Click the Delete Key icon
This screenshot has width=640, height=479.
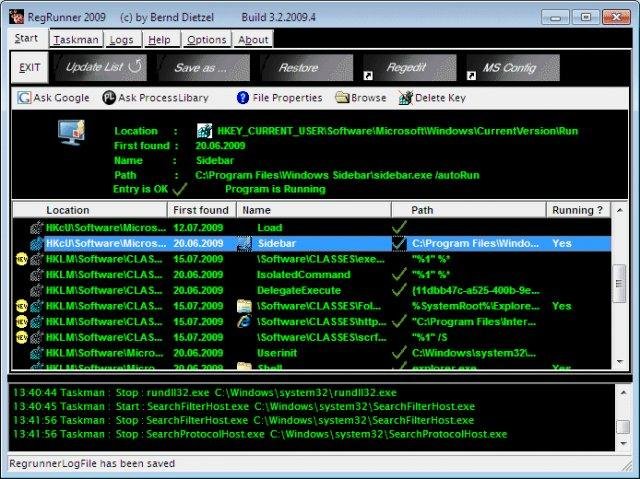406,98
